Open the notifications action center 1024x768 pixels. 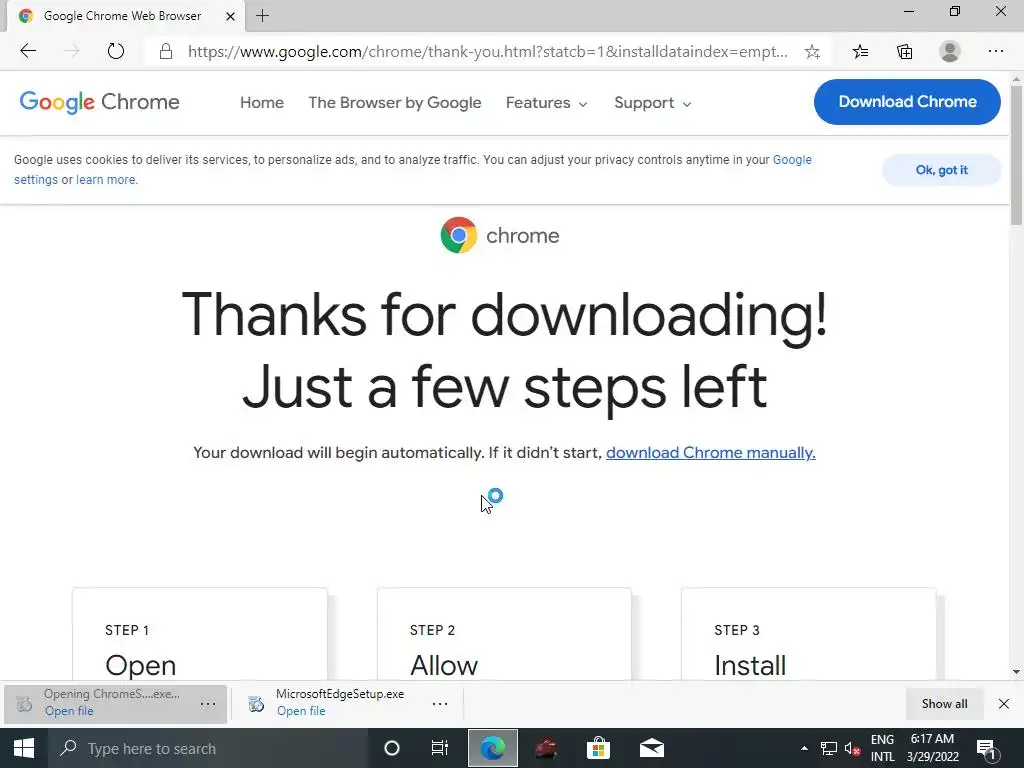point(985,749)
